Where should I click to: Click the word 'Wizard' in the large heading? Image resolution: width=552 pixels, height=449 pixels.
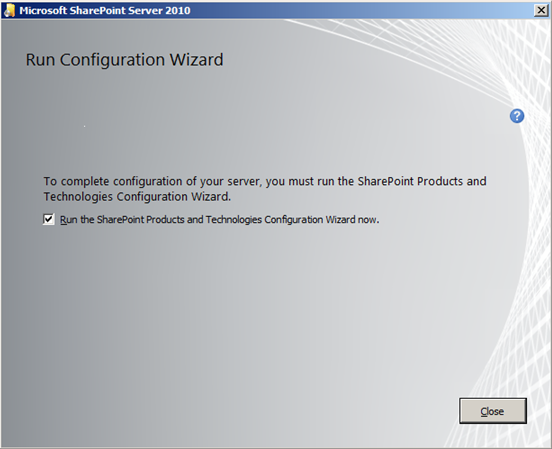[196, 59]
